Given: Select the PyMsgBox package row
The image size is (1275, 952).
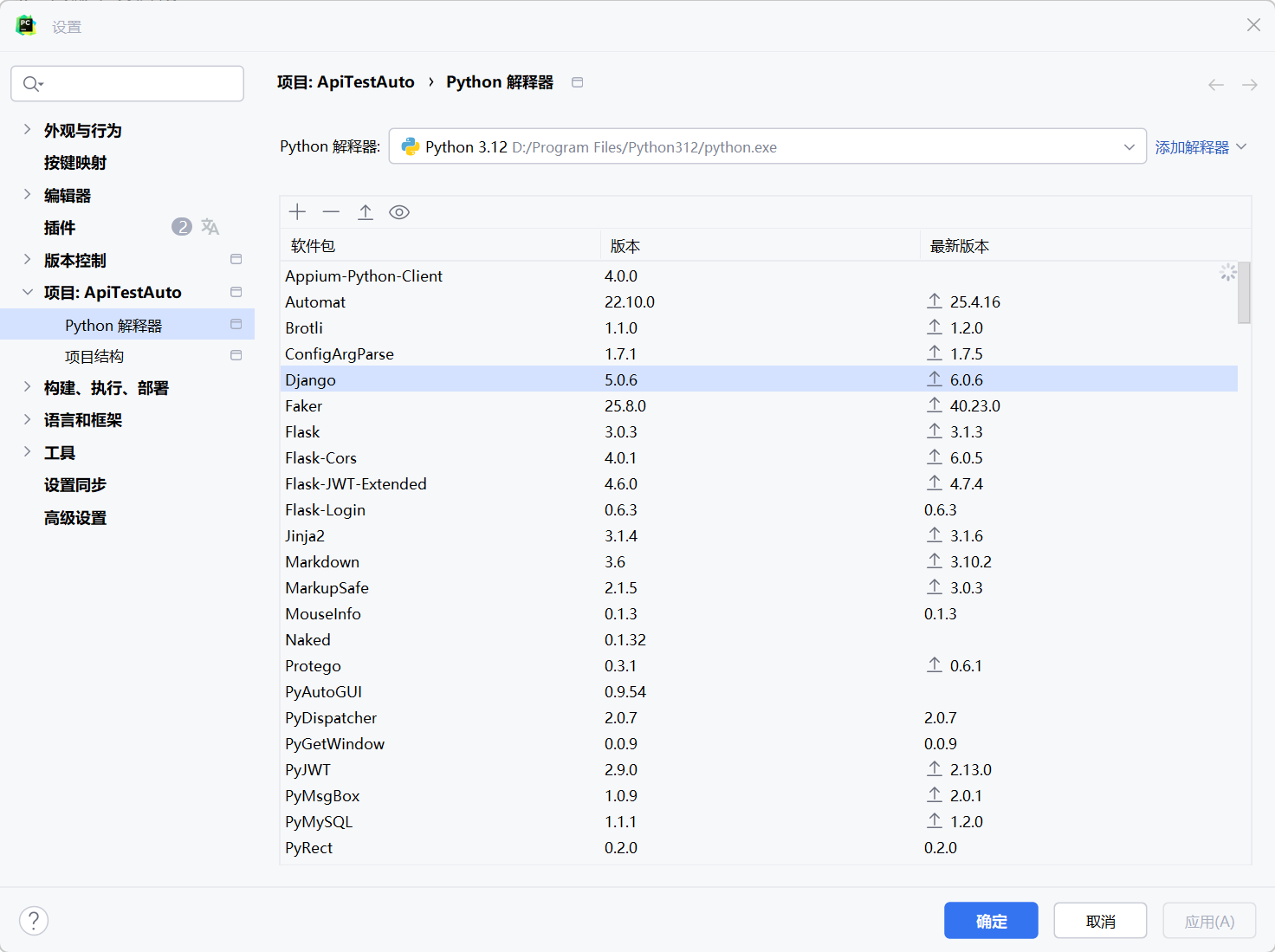Looking at the screenshot, I should click(759, 795).
